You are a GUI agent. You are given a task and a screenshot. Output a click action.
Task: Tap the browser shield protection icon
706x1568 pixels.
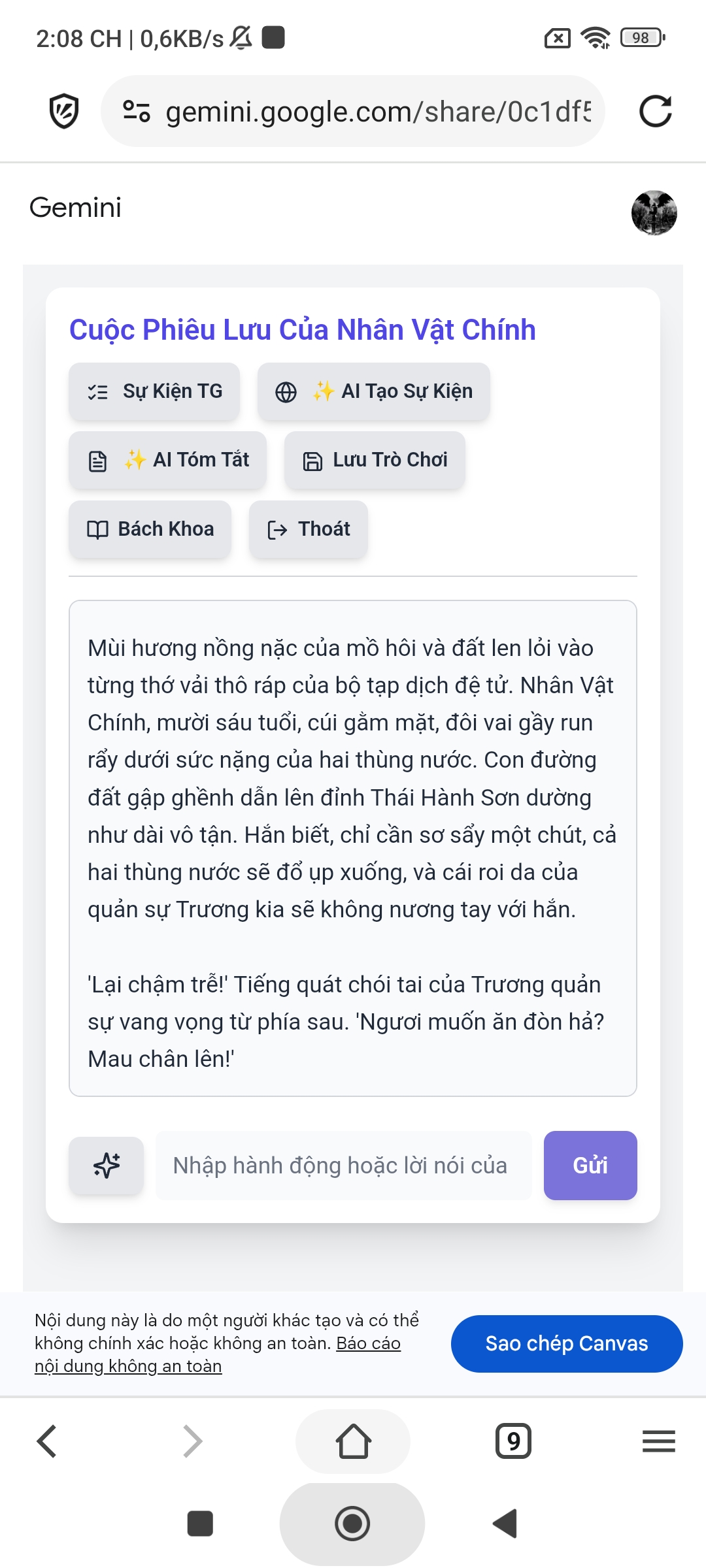click(x=64, y=111)
